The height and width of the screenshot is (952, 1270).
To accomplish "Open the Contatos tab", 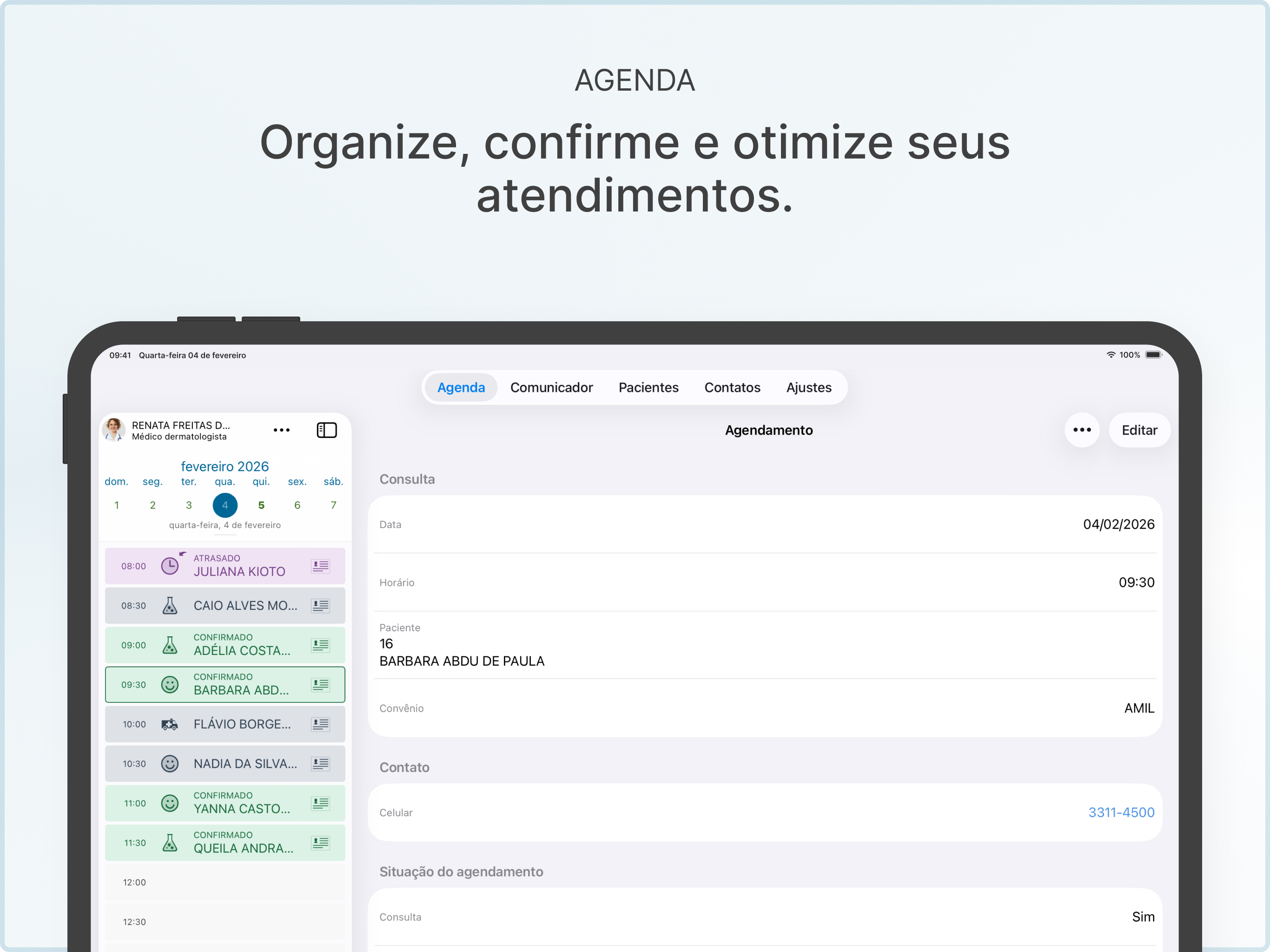I will 732,388.
